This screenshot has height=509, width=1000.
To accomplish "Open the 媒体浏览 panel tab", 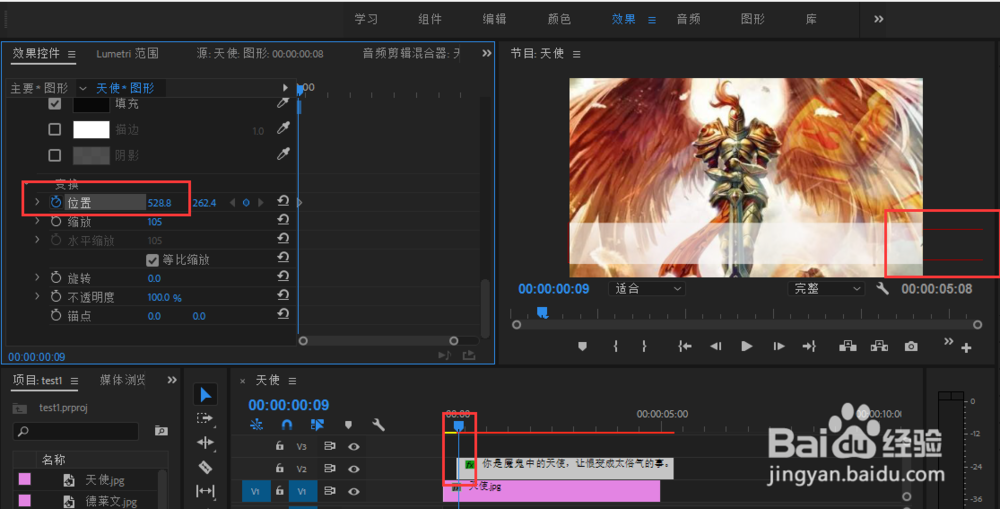I will coord(122,380).
